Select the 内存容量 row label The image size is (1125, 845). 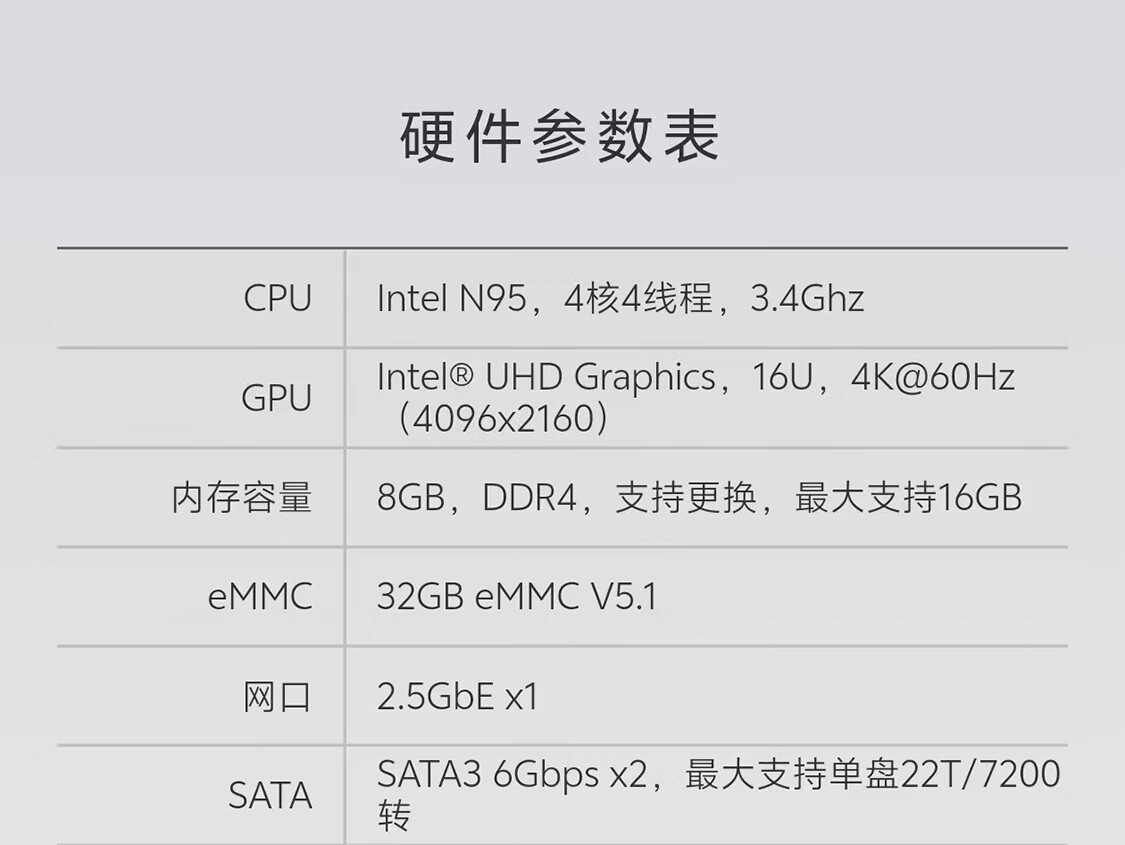click(x=242, y=497)
